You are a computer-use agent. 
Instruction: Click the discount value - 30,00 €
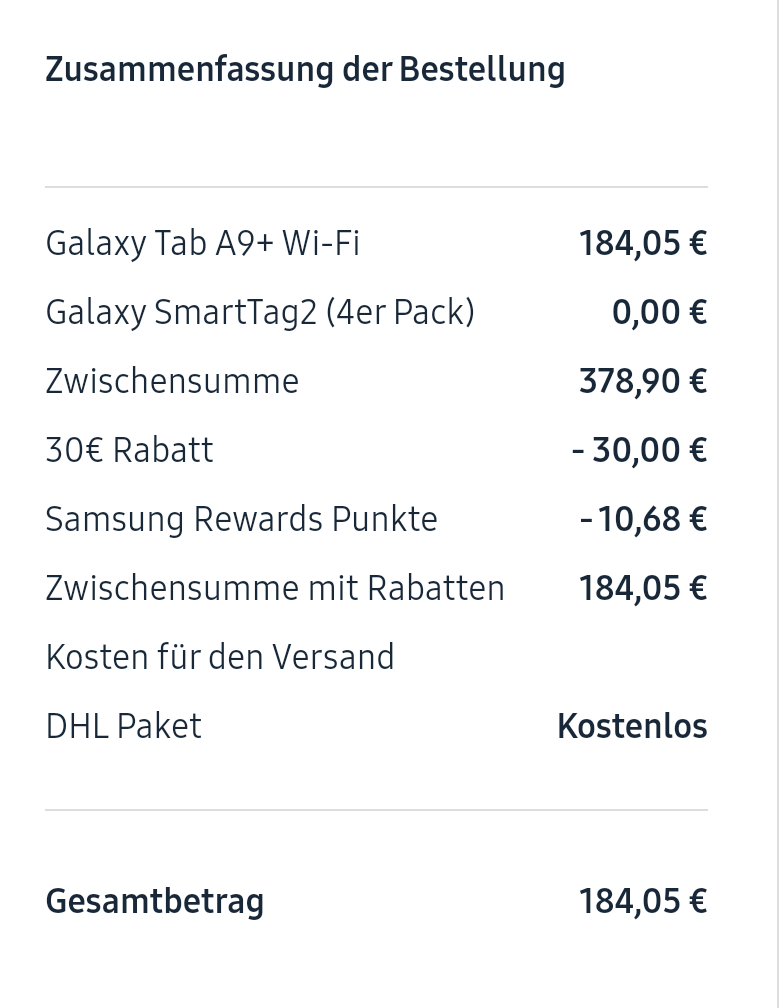point(639,450)
